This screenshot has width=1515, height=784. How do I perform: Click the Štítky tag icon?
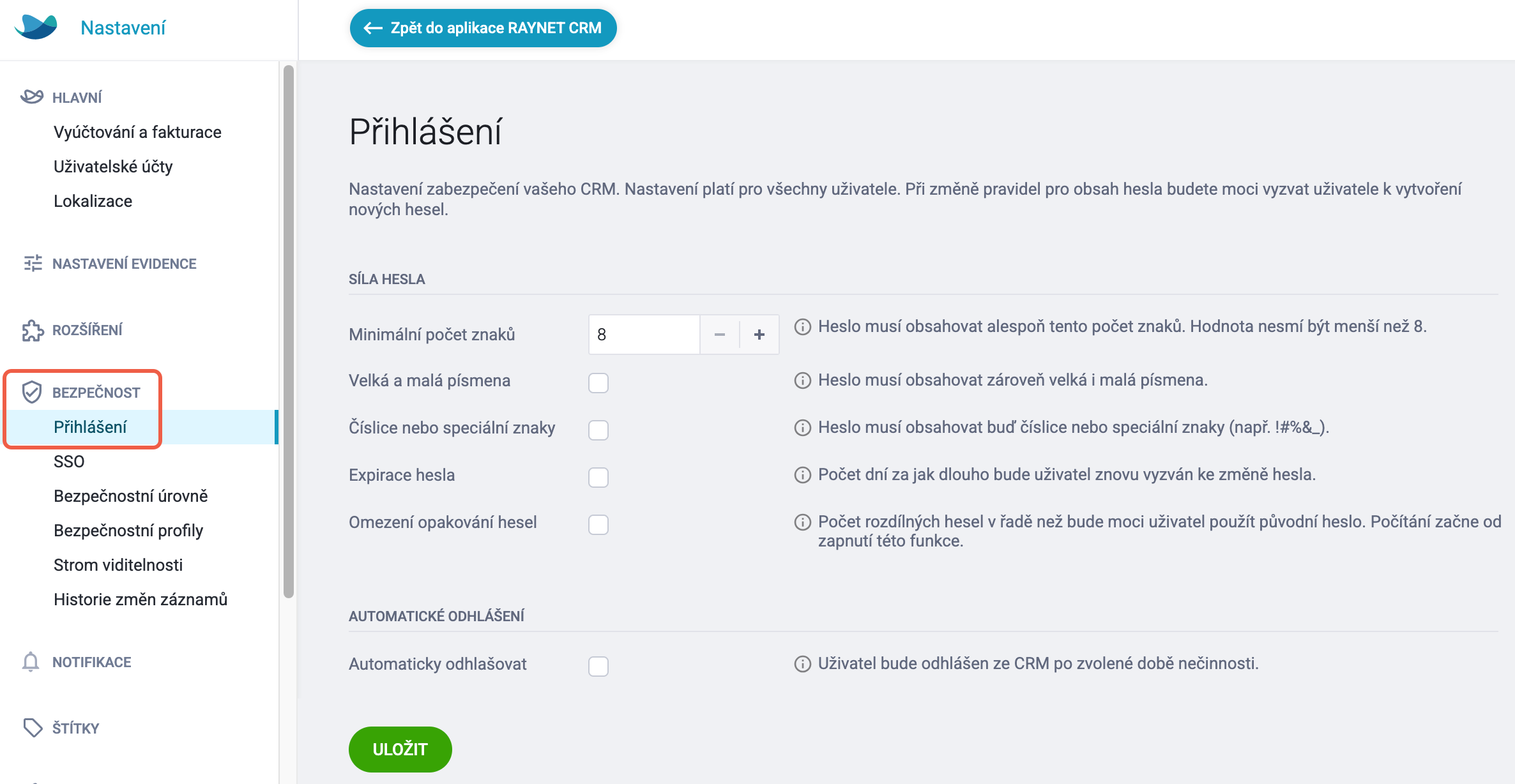coord(33,728)
